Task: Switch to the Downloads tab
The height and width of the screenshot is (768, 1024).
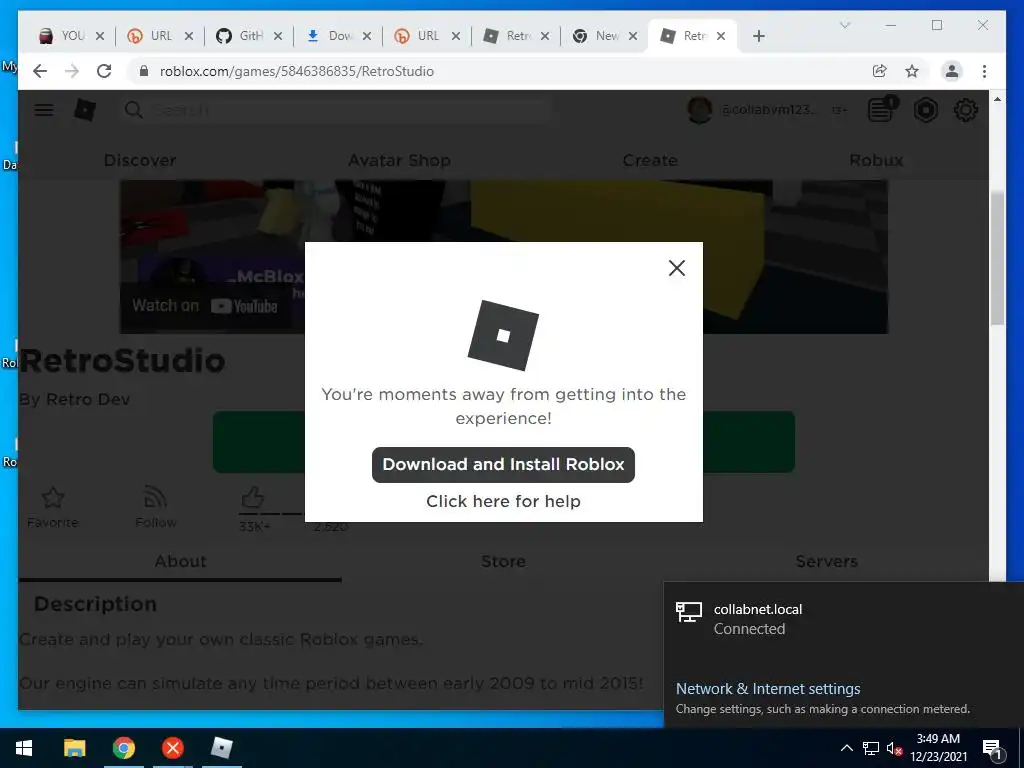Action: (x=330, y=36)
